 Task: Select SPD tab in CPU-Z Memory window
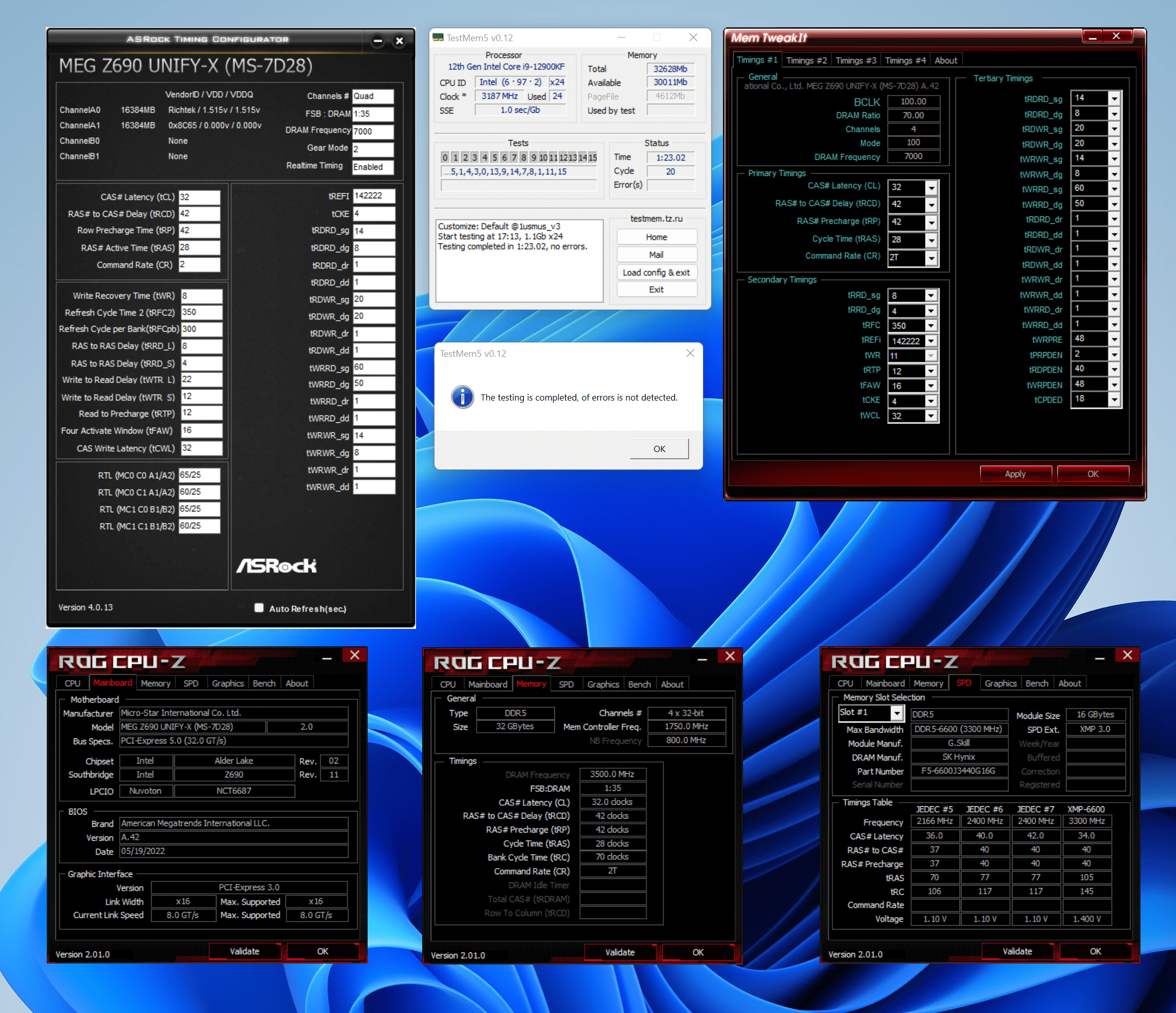pos(566,684)
